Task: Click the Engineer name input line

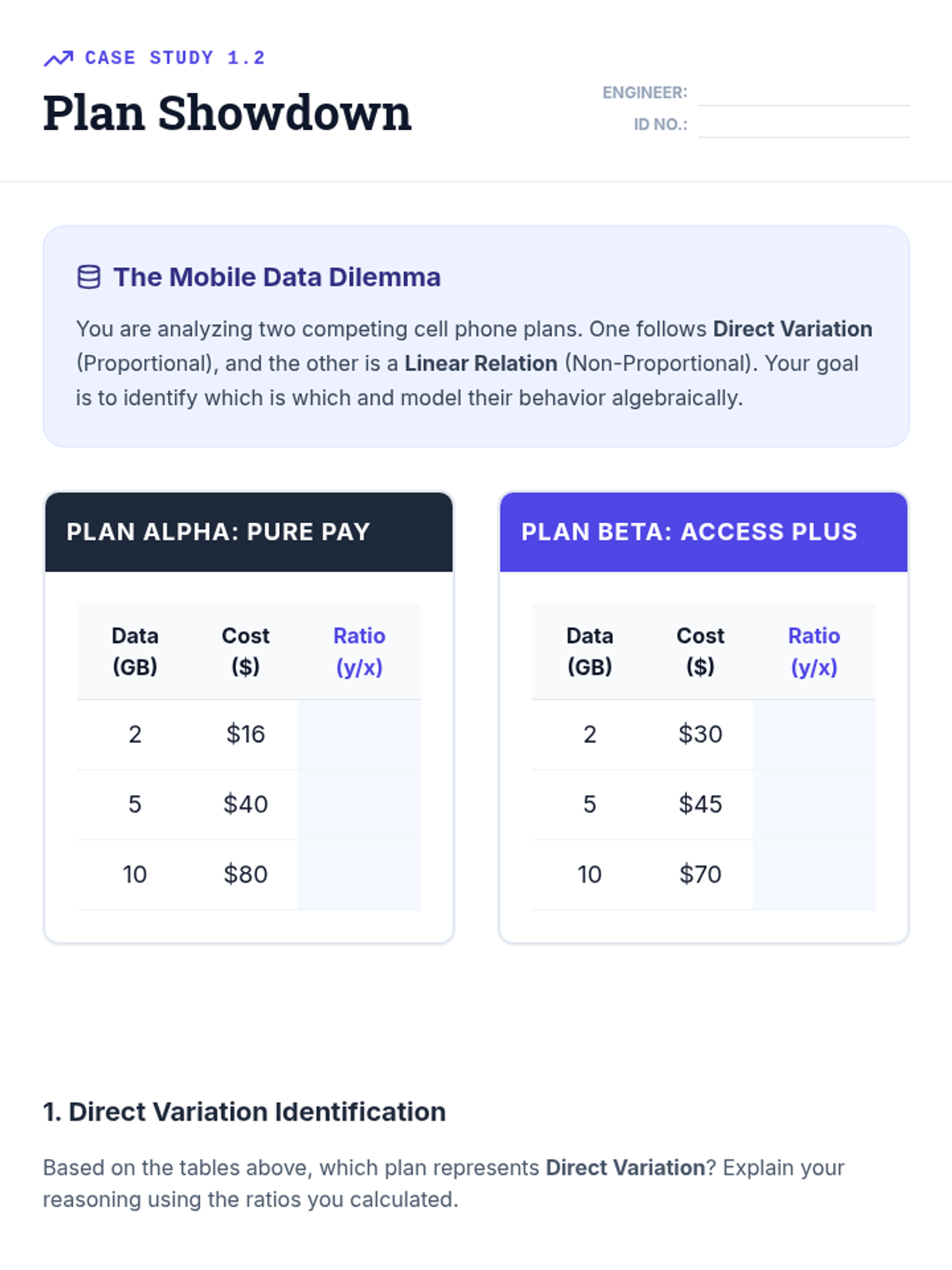Action: [804, 93]
